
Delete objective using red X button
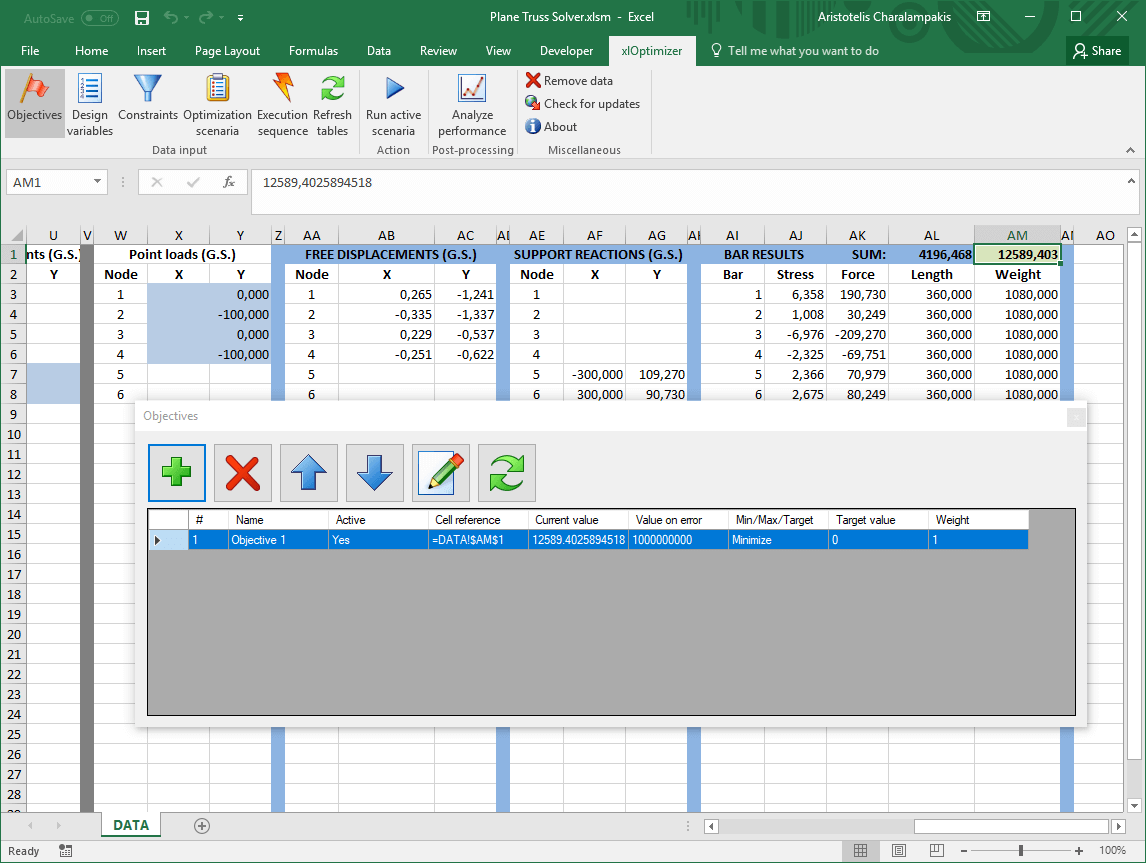click(243, 473)
